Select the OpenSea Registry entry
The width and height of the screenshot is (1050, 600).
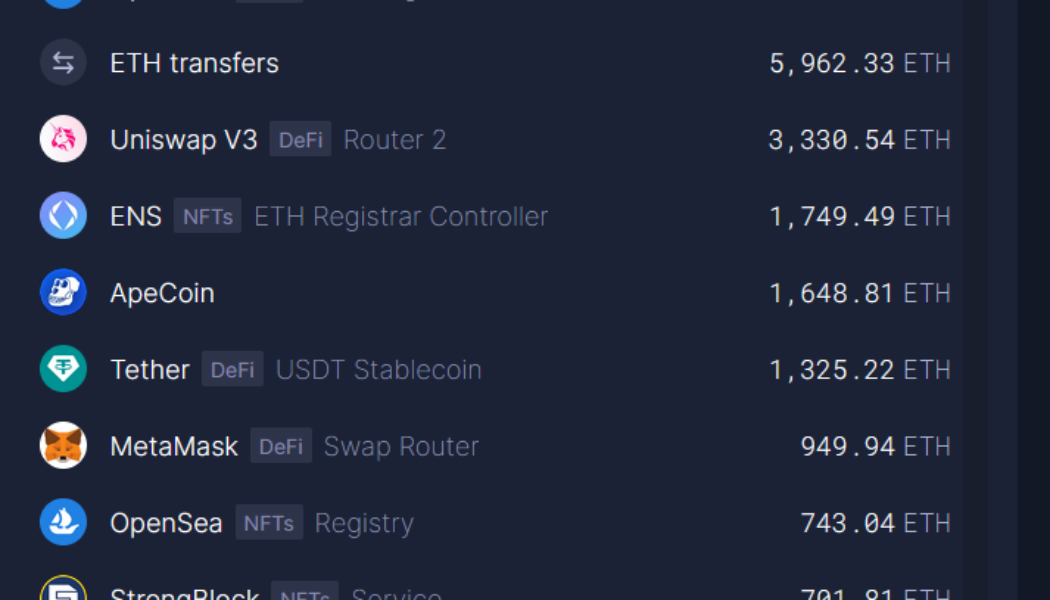coord(364,522)
